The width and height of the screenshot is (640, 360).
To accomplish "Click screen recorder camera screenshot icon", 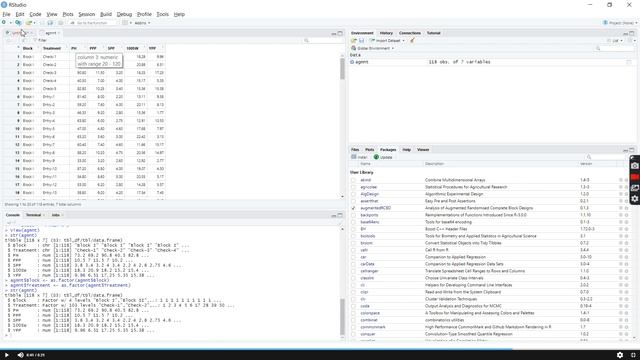I will coord(635,166).
